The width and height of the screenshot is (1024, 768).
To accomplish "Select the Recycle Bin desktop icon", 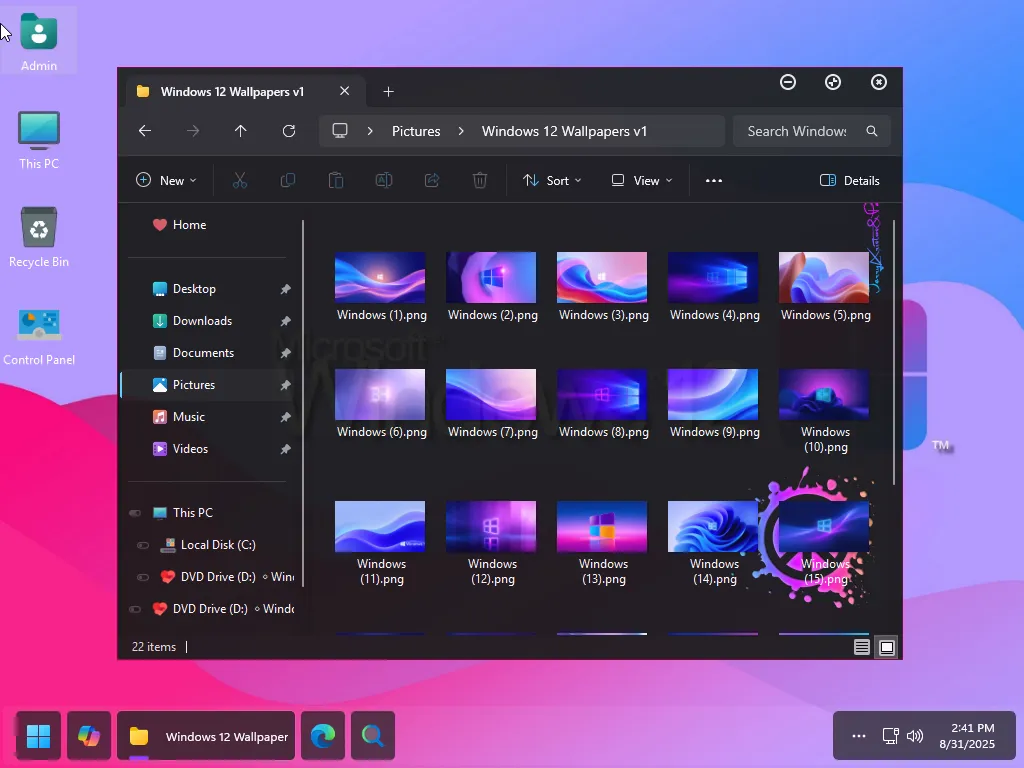I will point(39,237).
